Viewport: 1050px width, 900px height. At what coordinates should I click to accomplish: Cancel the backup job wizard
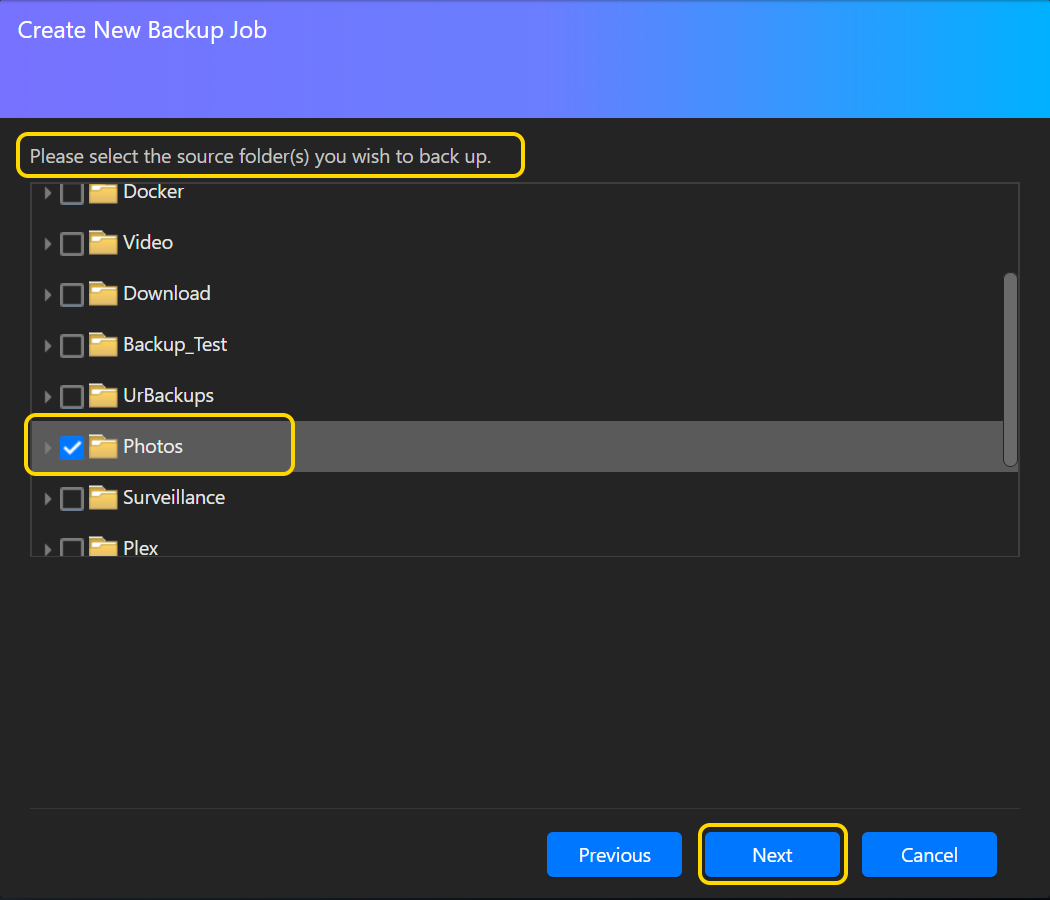point(929,854)
